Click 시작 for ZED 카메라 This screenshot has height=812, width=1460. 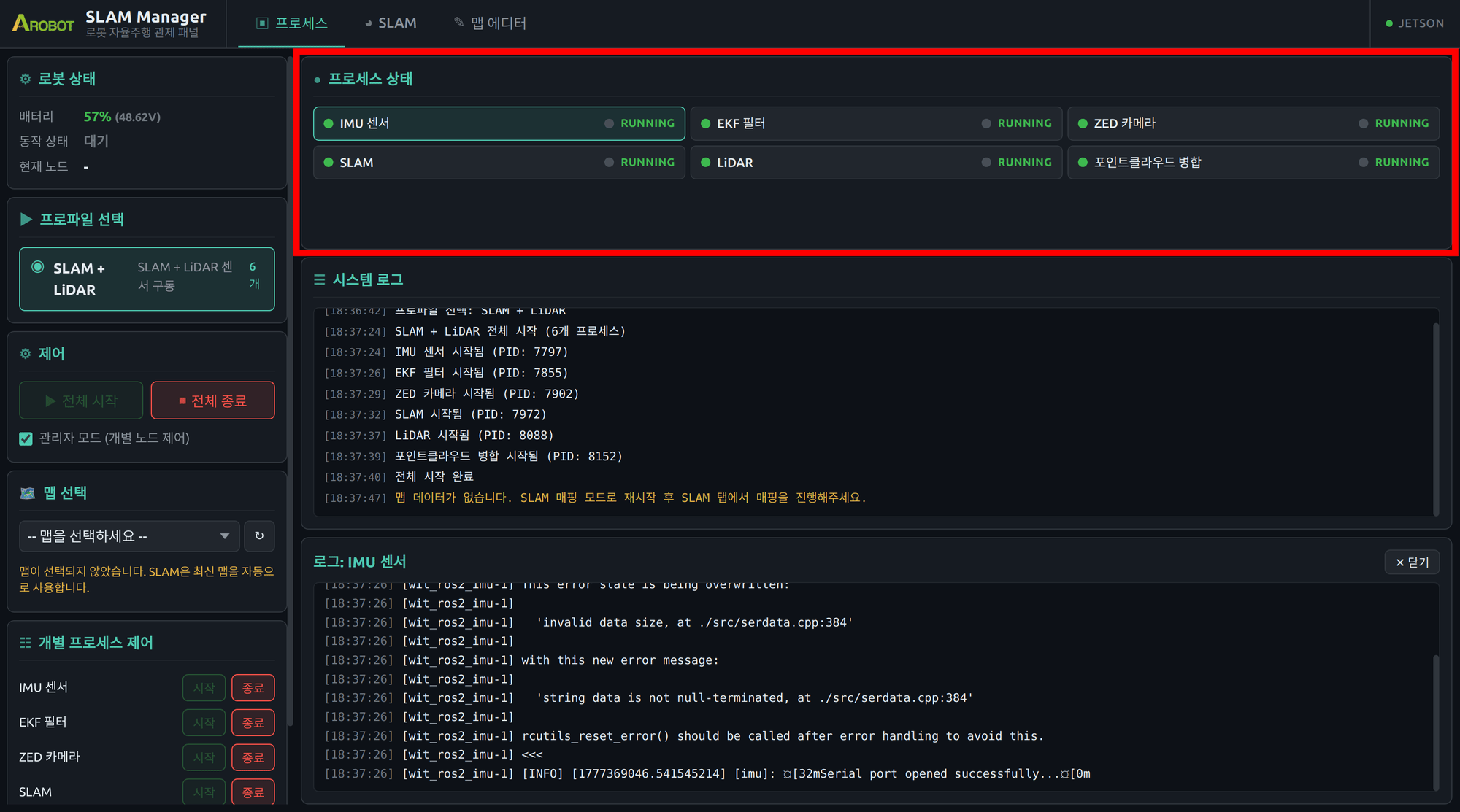tap(204, 758)
